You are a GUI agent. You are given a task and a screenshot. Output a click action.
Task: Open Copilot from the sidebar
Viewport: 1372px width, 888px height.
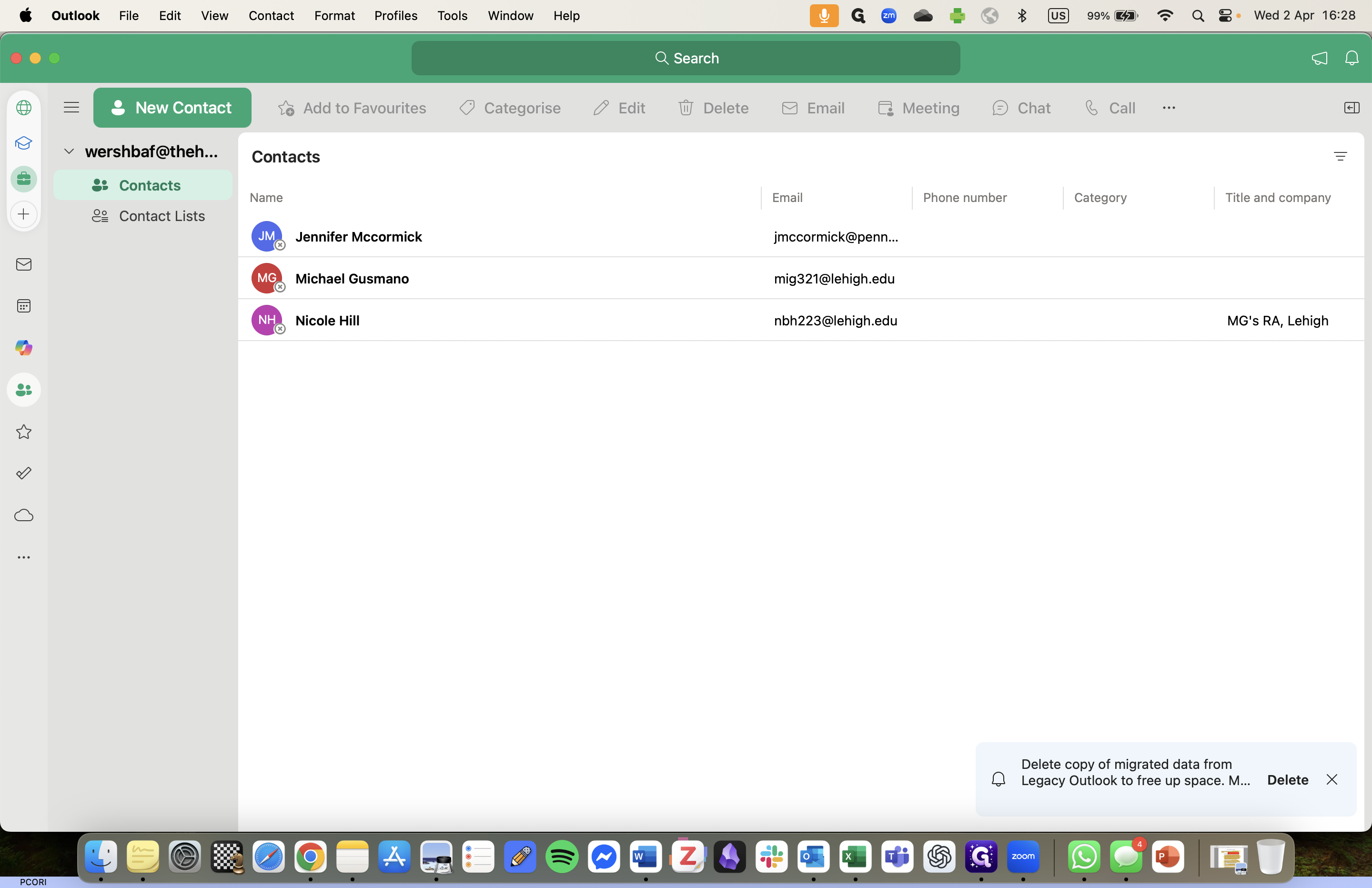click(x=24, y=348)
